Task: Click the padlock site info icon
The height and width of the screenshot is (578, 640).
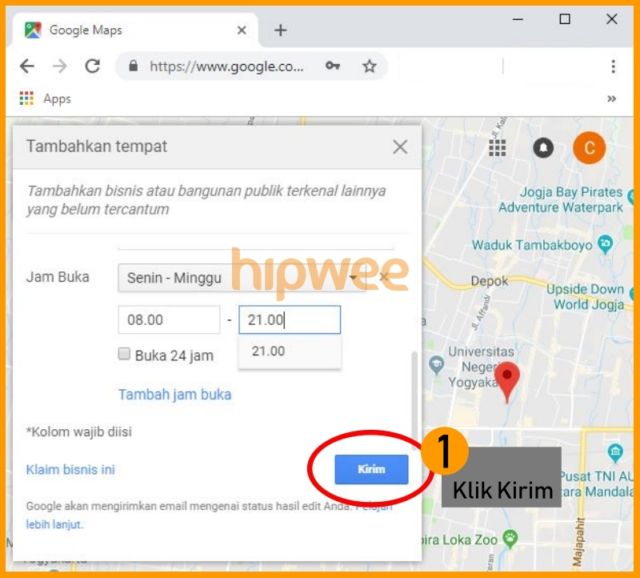Action: 133,66
